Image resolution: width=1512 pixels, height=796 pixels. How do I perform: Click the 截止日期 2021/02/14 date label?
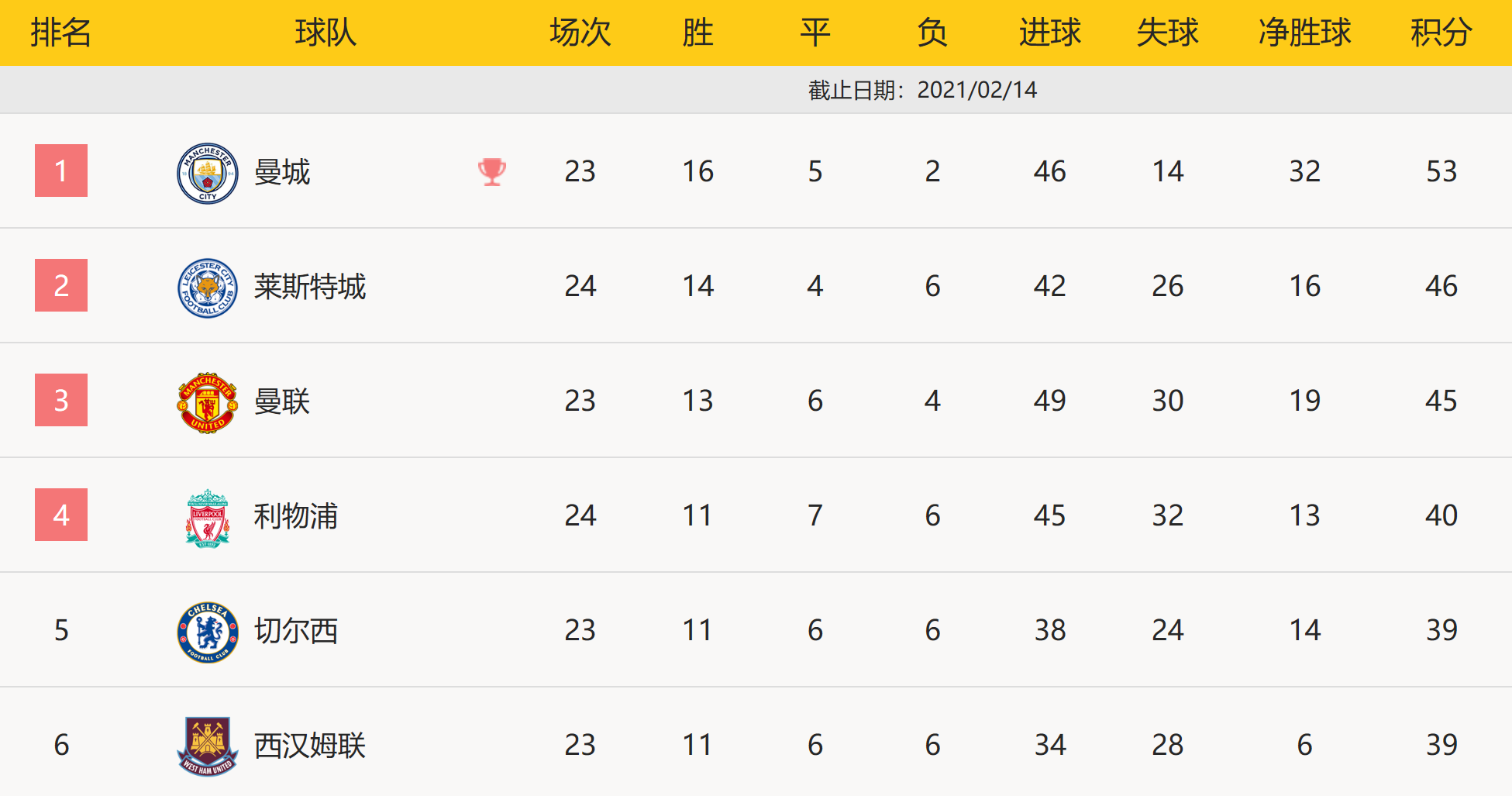(922, 90)
